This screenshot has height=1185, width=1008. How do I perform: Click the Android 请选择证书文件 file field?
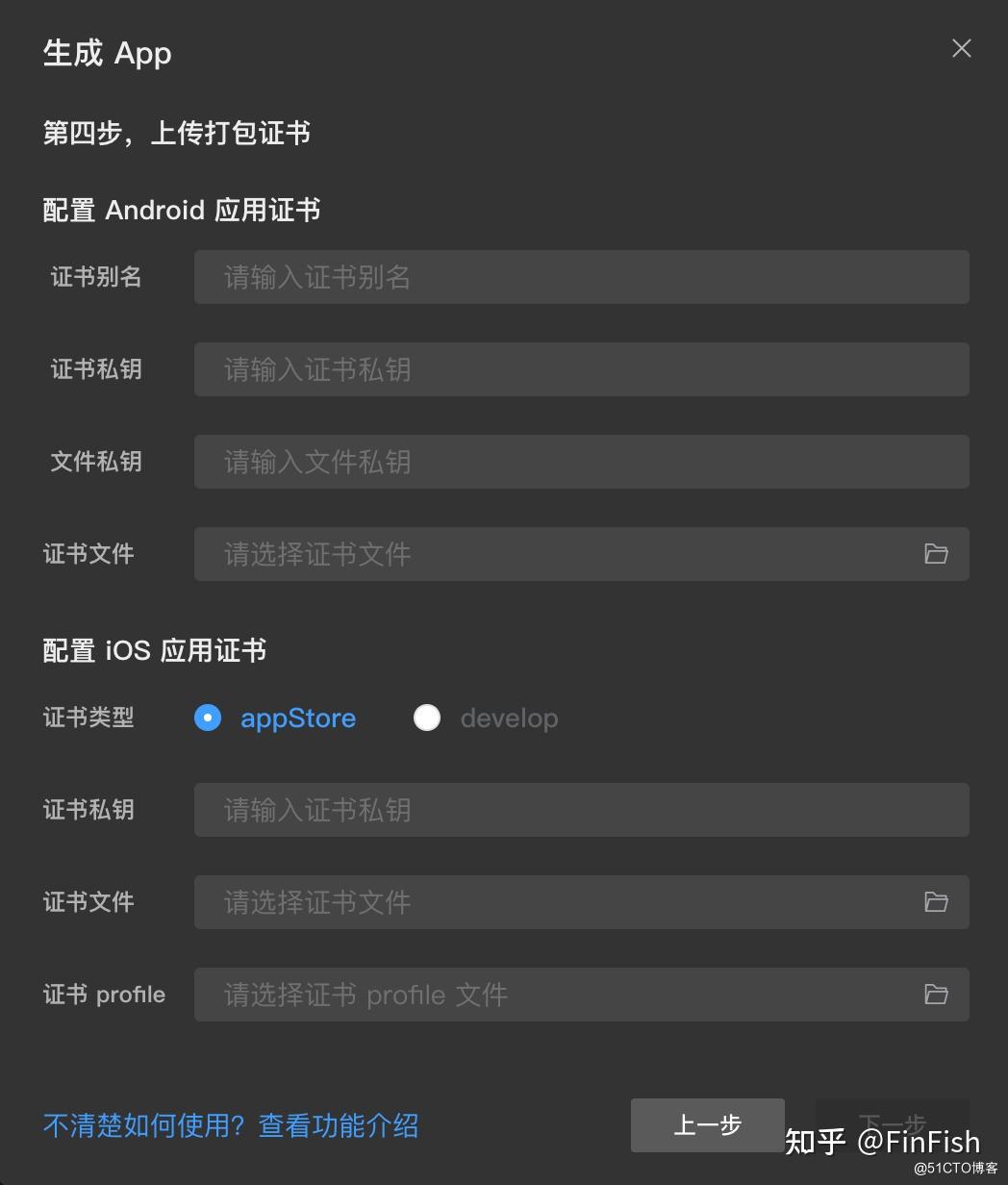point(582,554)
